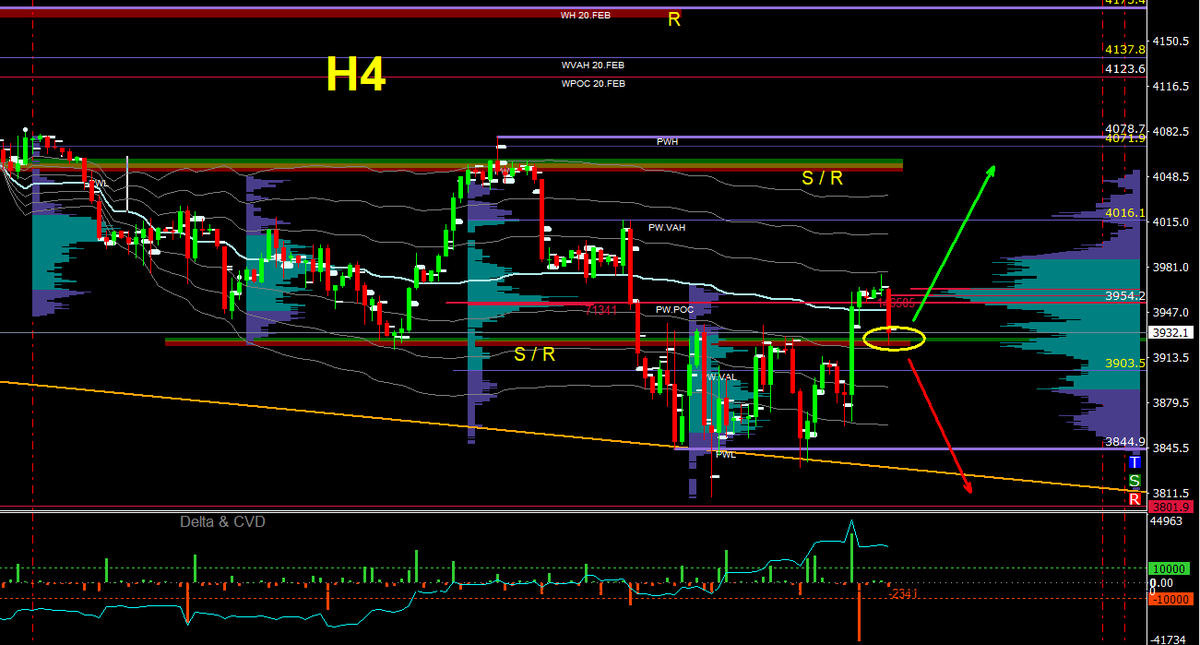
Task: Click the green S icon
Action: tap(1134, 481)
